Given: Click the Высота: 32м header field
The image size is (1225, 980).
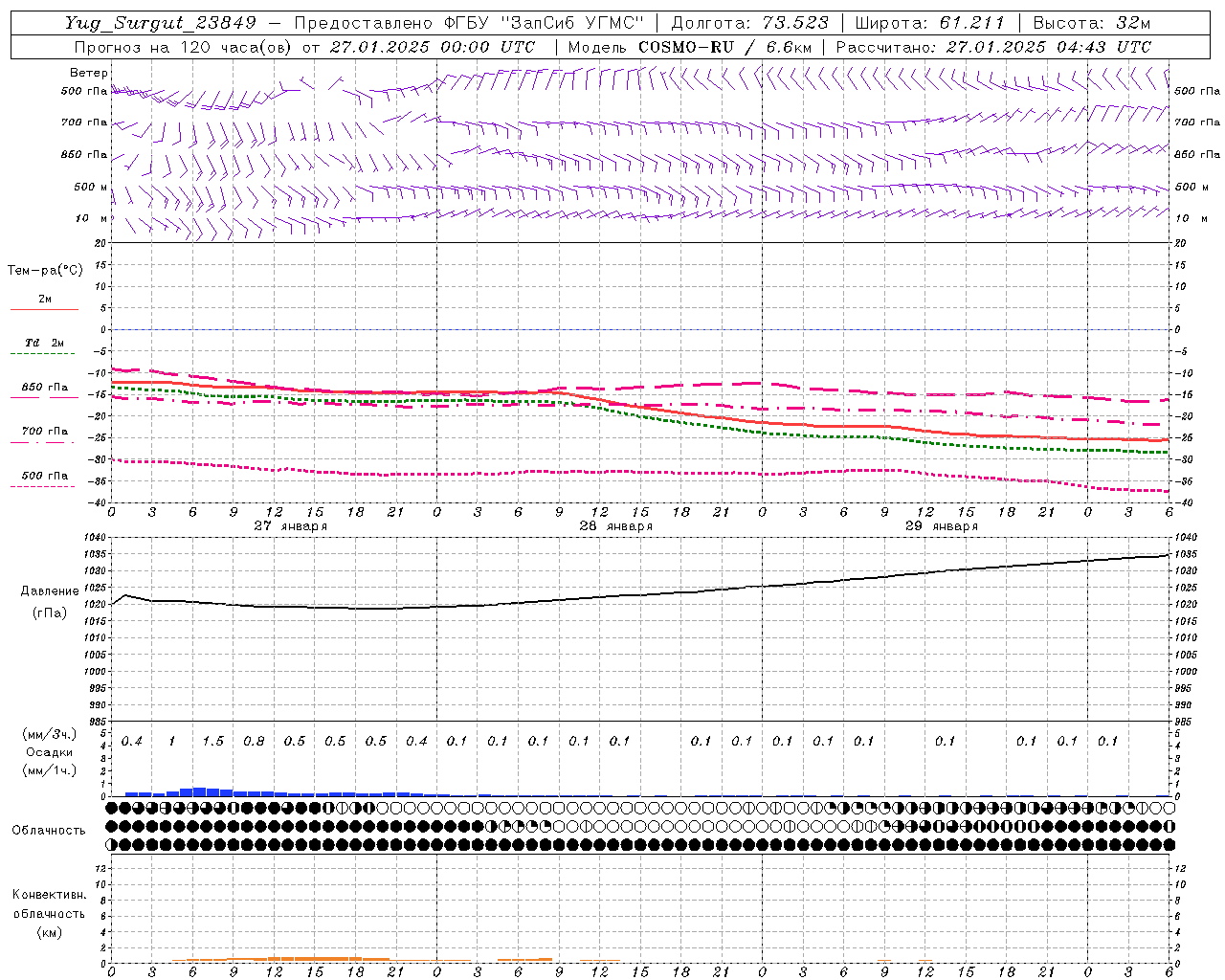Looking at the screenshot, I should [1091, 23].
